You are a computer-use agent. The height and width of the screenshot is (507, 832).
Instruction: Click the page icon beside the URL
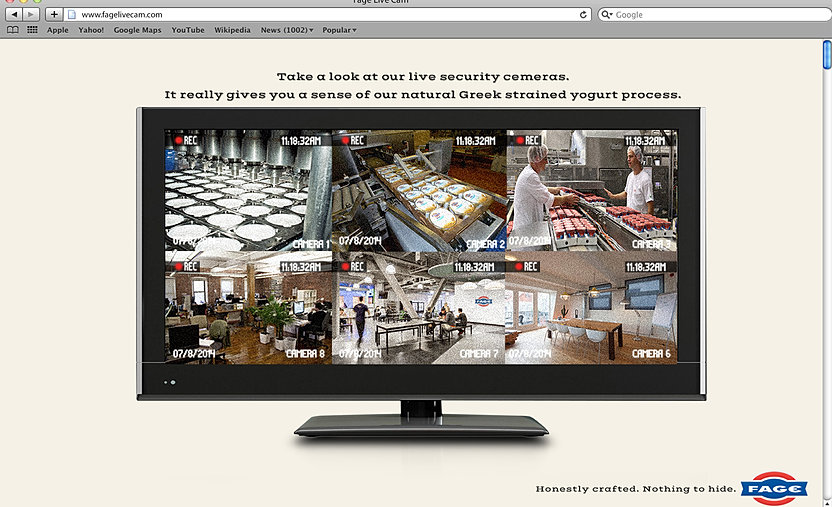(x=73, y=14)
